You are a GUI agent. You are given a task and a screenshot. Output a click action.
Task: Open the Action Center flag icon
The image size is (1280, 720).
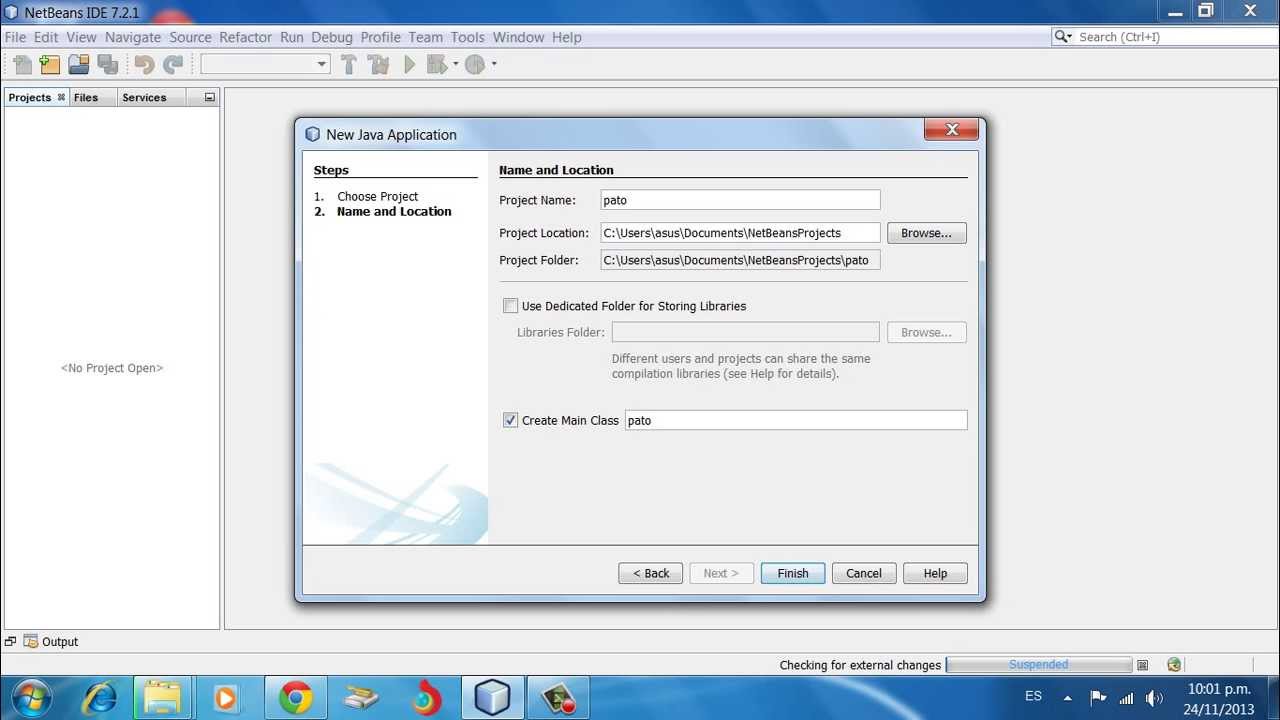coord(1097,698)
